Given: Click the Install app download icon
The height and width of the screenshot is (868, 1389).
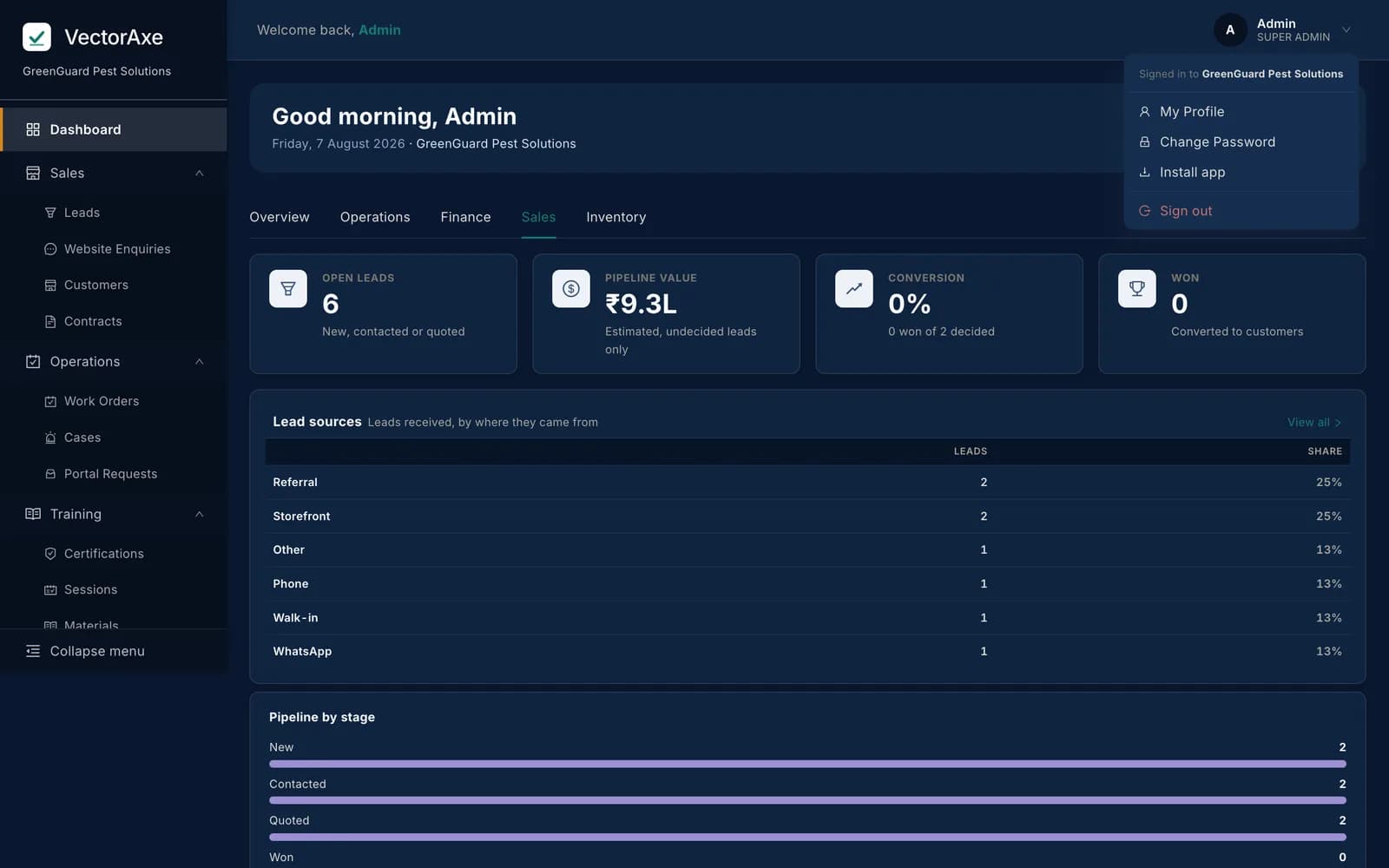Looking at the screenshot, I should (1144, 172).
